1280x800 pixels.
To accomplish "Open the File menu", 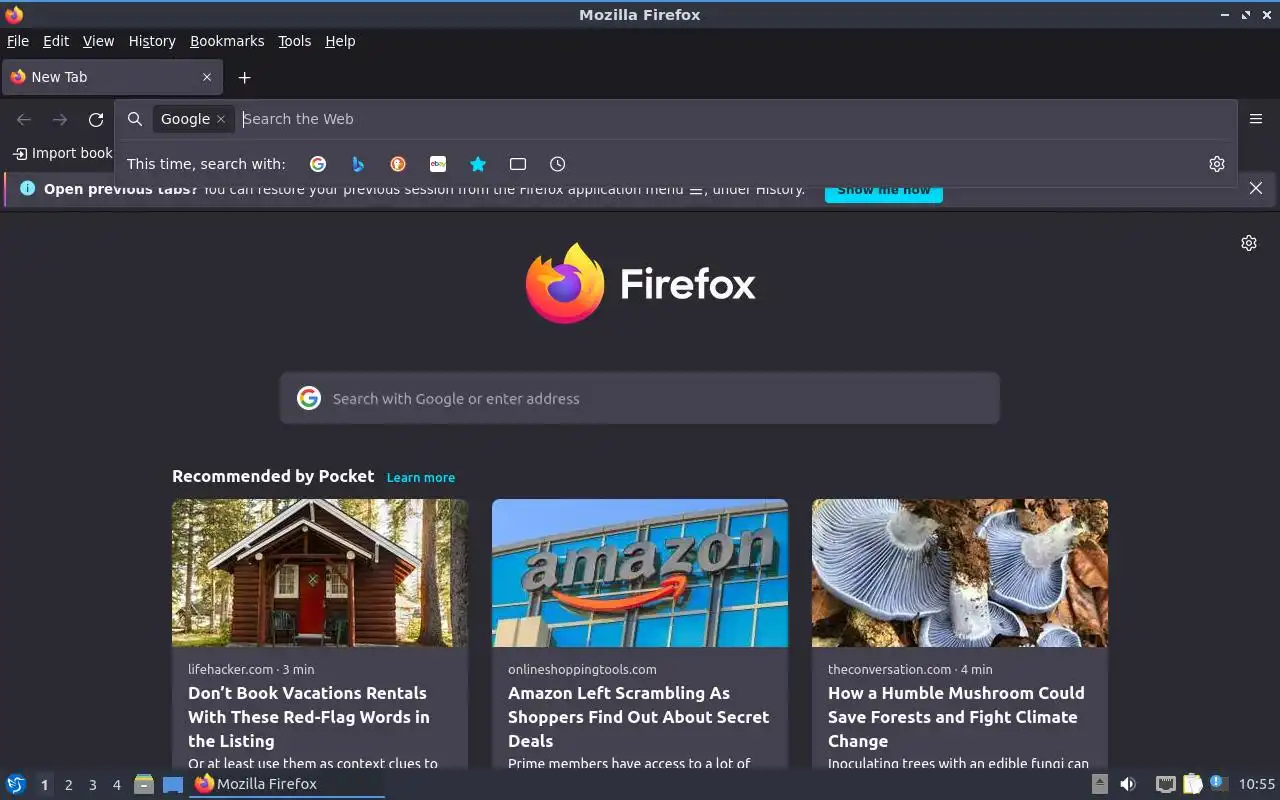I will click(18, 41).
